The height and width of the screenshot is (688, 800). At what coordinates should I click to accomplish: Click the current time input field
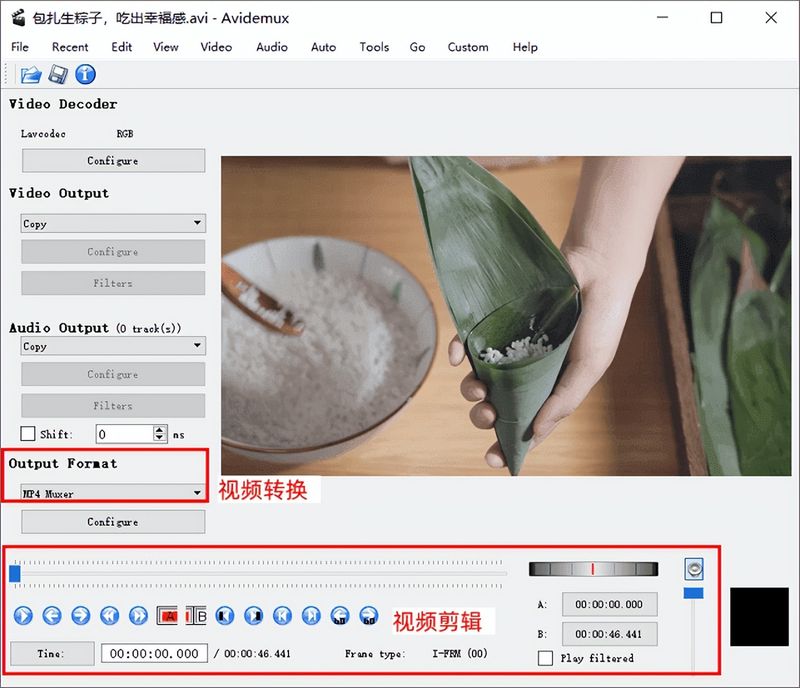154,653
